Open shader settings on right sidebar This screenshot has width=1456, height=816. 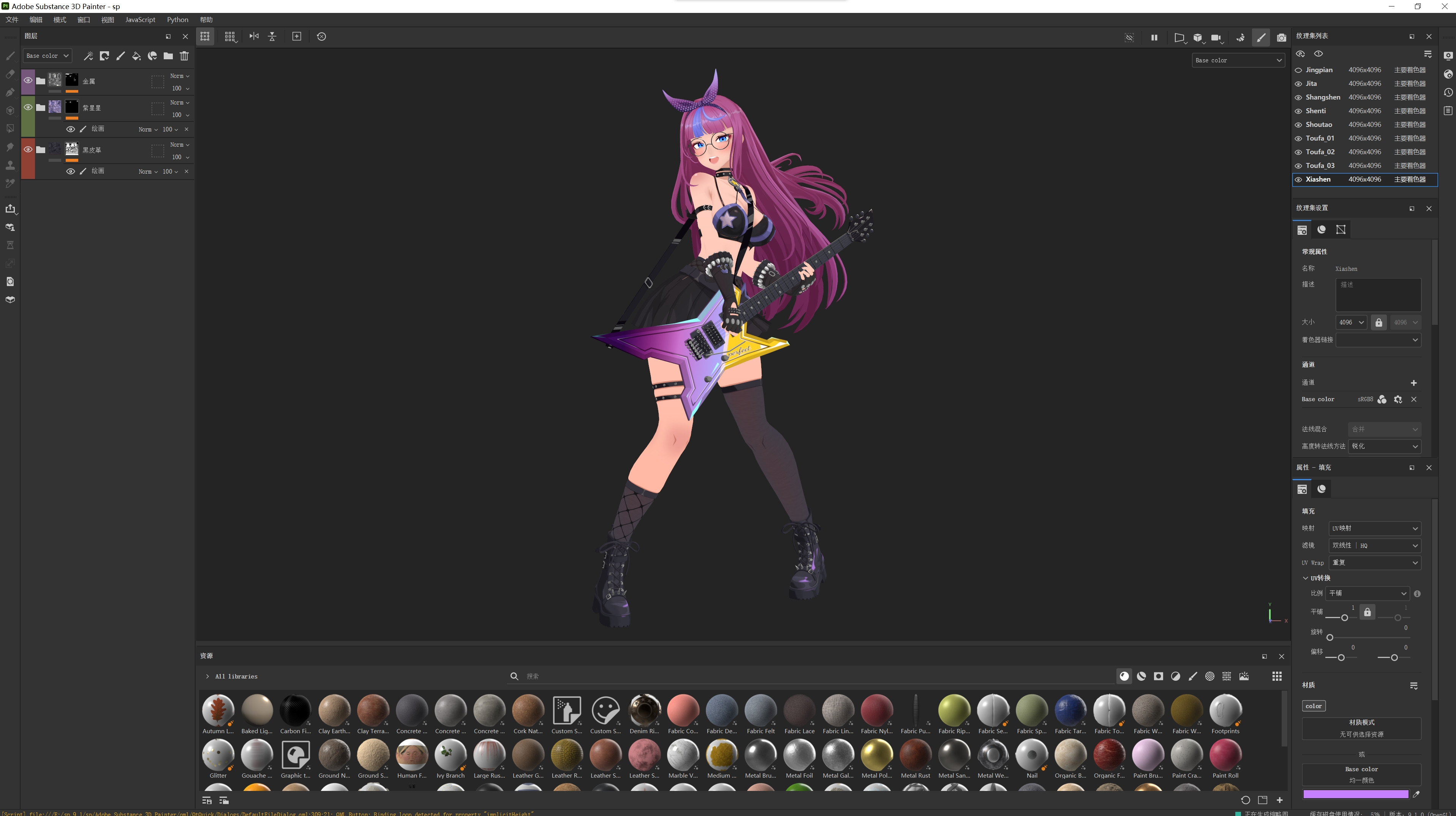coord(1448,74)
